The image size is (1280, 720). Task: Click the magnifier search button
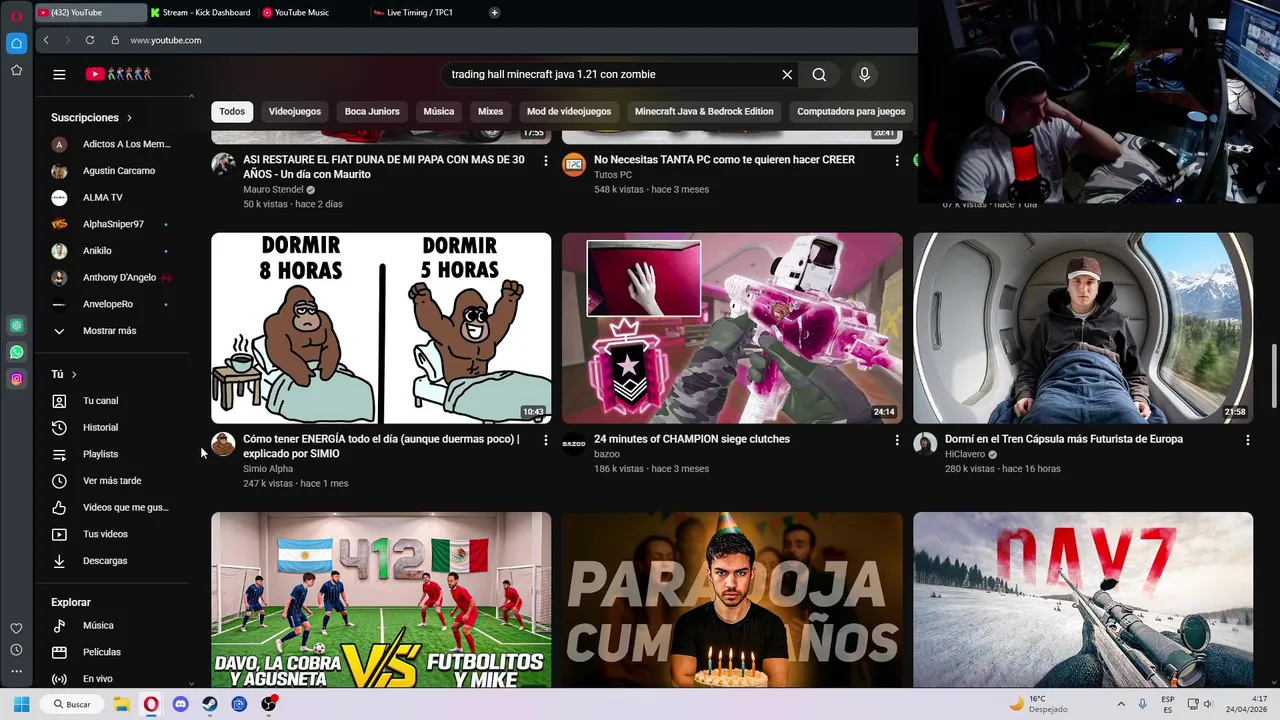(819, 74)
